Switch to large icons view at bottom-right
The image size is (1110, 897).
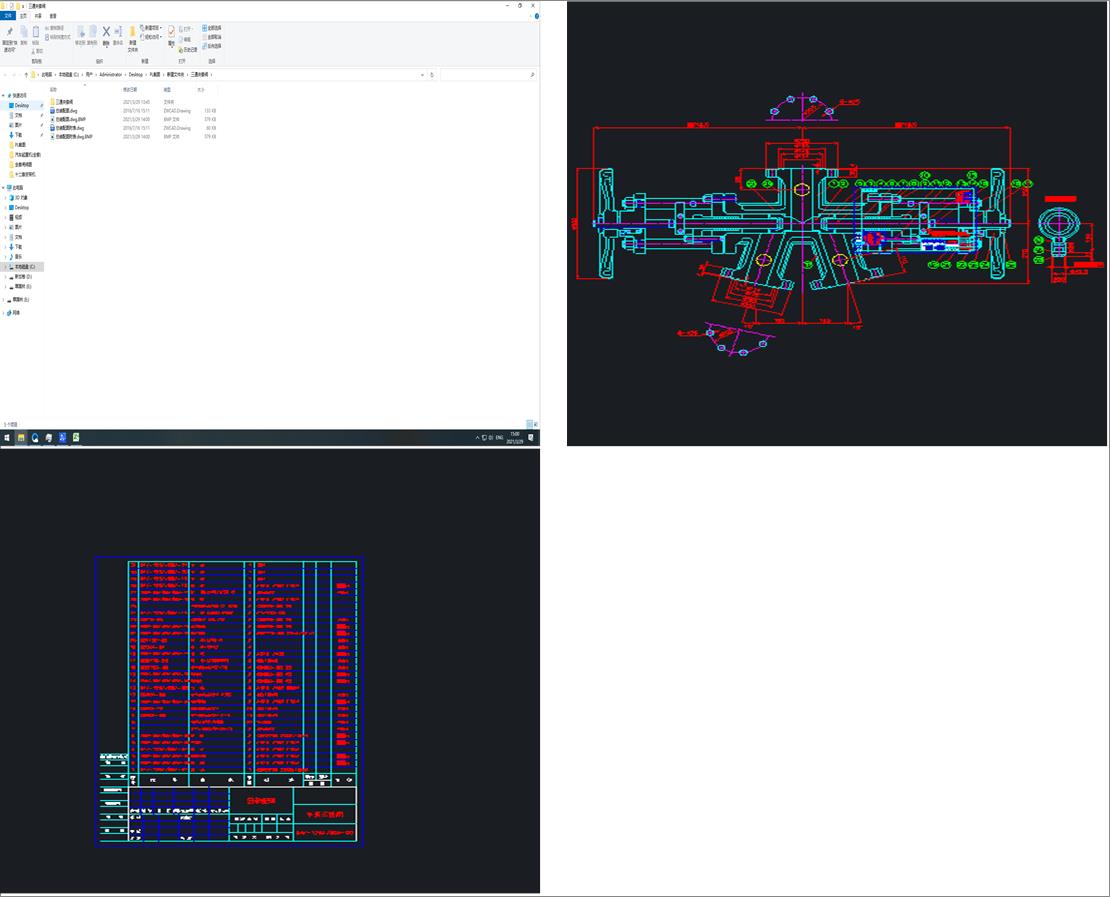pyautogui.click(x=534, y=424)
